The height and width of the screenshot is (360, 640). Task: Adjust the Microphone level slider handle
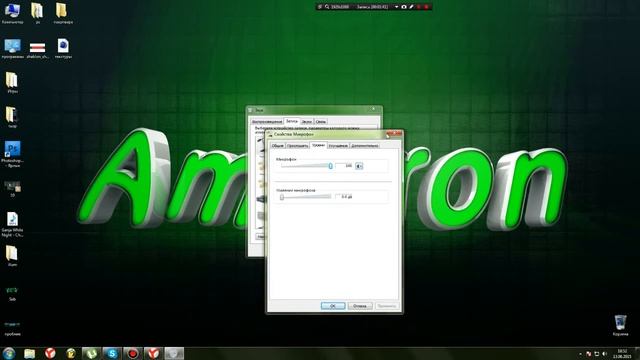point(330,166)
